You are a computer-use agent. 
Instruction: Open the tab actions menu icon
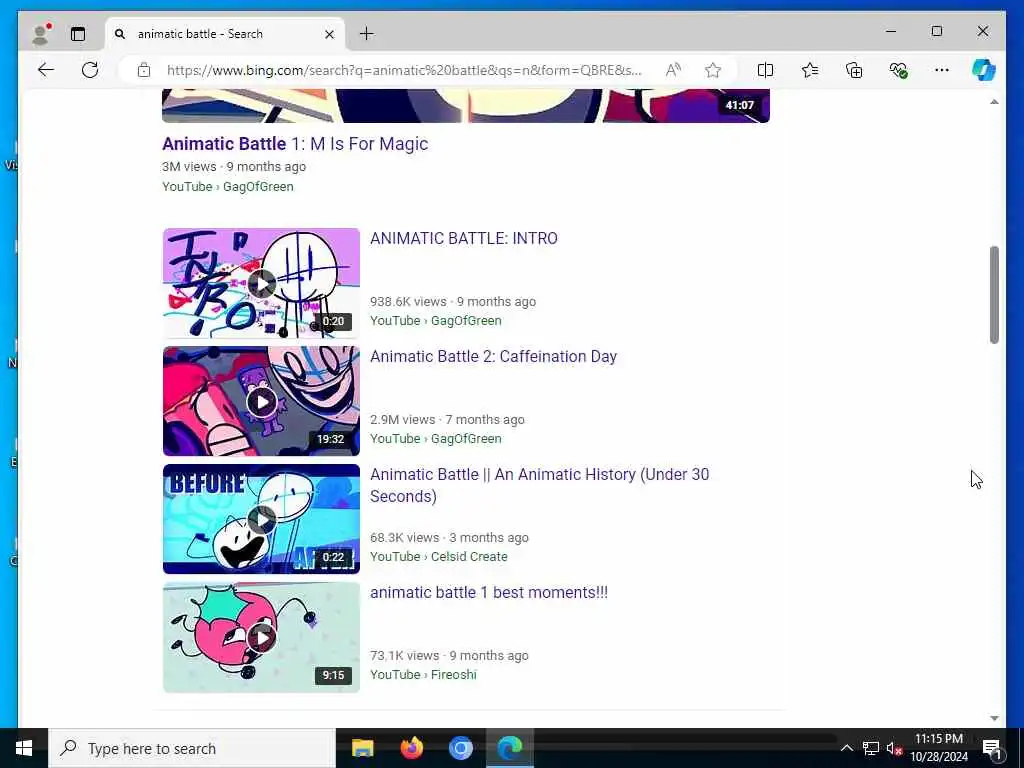(x=78, y=34)
